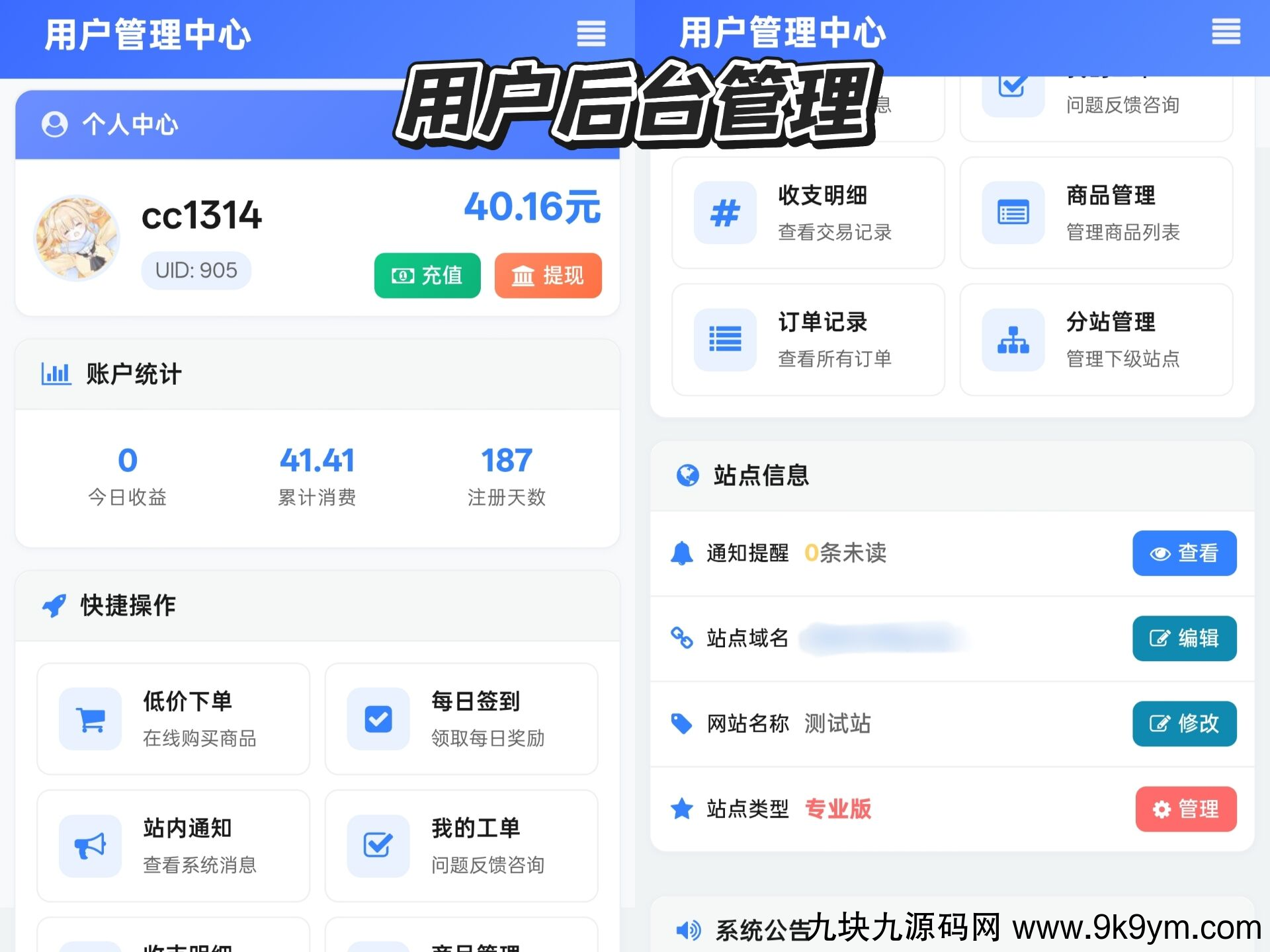This screenshot has height=952, width=1270.
Task: Click the 查看 eye button for notifications
Action: pyautogui.click(x=1184, y=553)
